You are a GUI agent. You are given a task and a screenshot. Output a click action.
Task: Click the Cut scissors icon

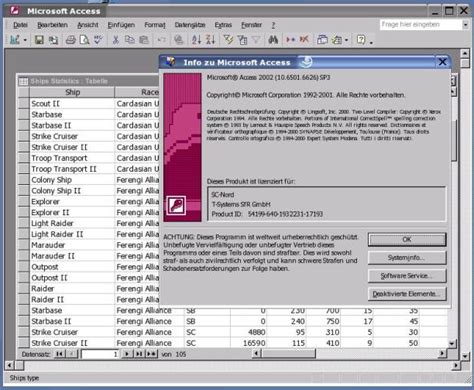click(116, 40)
